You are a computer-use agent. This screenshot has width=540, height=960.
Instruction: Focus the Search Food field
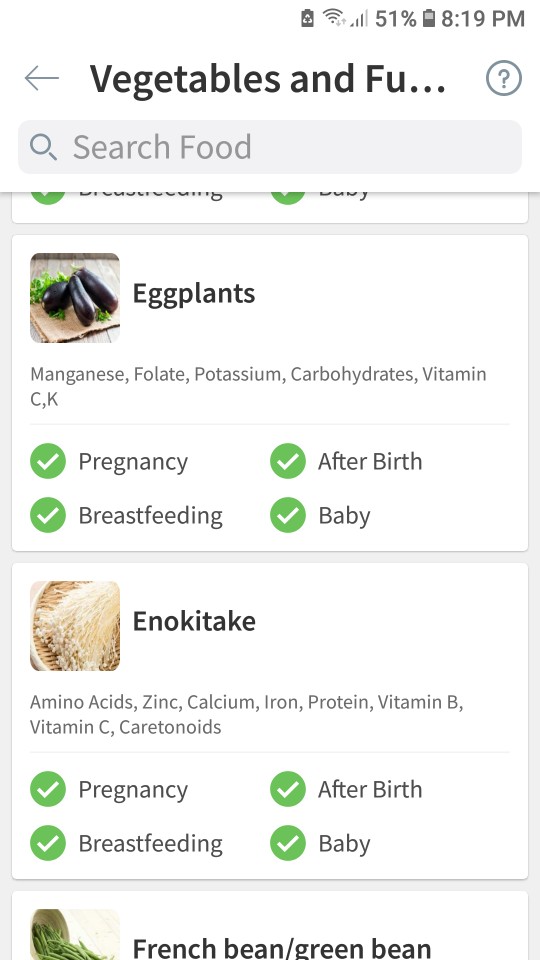(x=270, y=147)
